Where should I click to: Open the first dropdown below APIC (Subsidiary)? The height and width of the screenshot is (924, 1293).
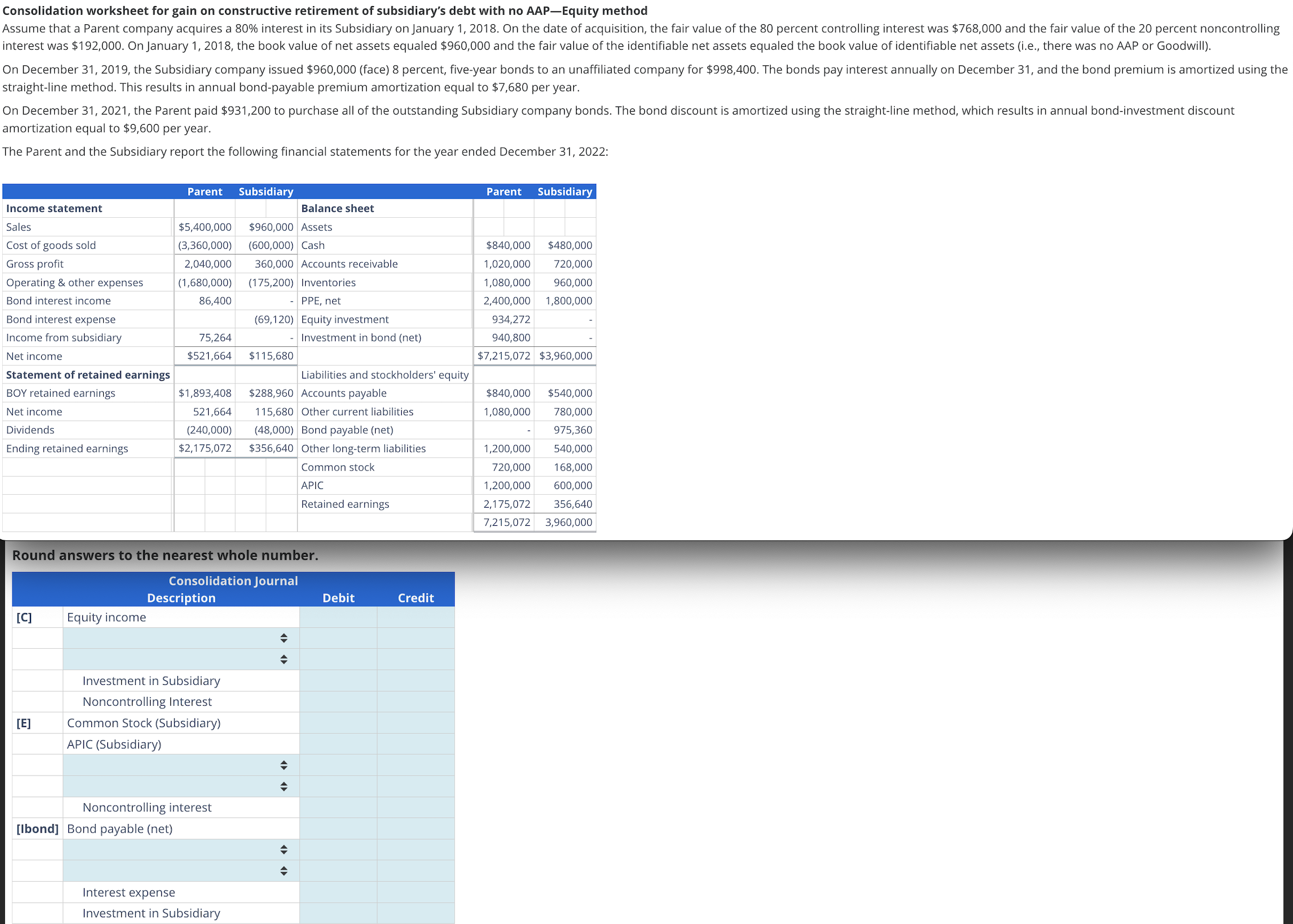284,765
